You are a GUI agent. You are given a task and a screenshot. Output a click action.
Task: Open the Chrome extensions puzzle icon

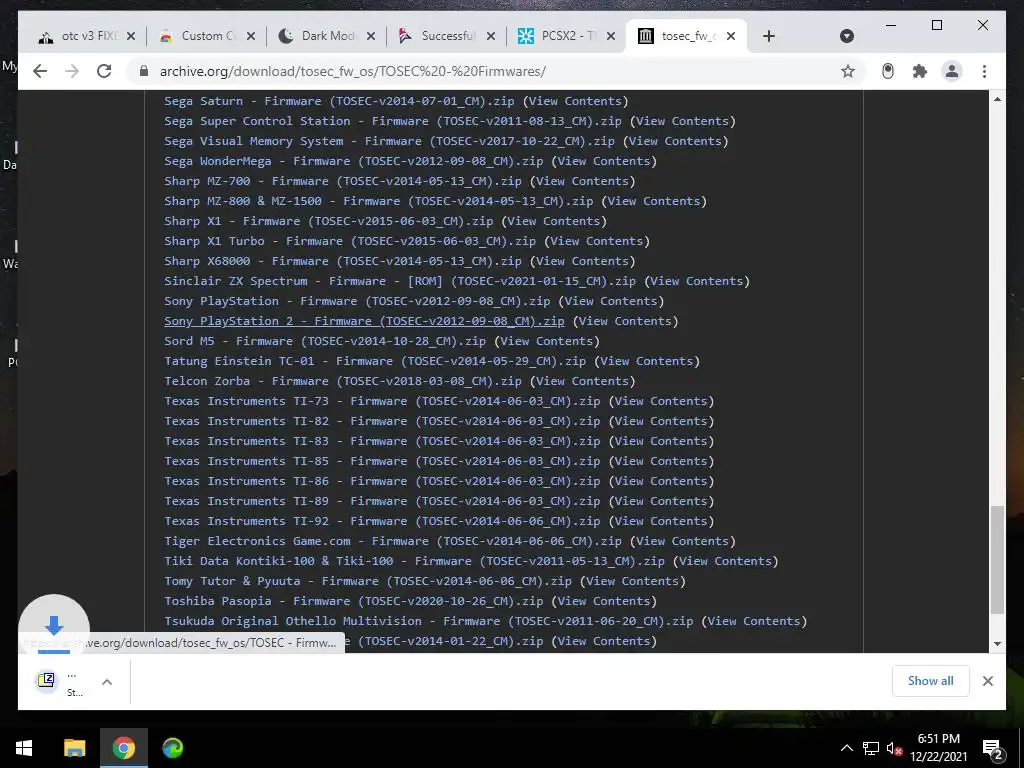click(x=920, y=71)
